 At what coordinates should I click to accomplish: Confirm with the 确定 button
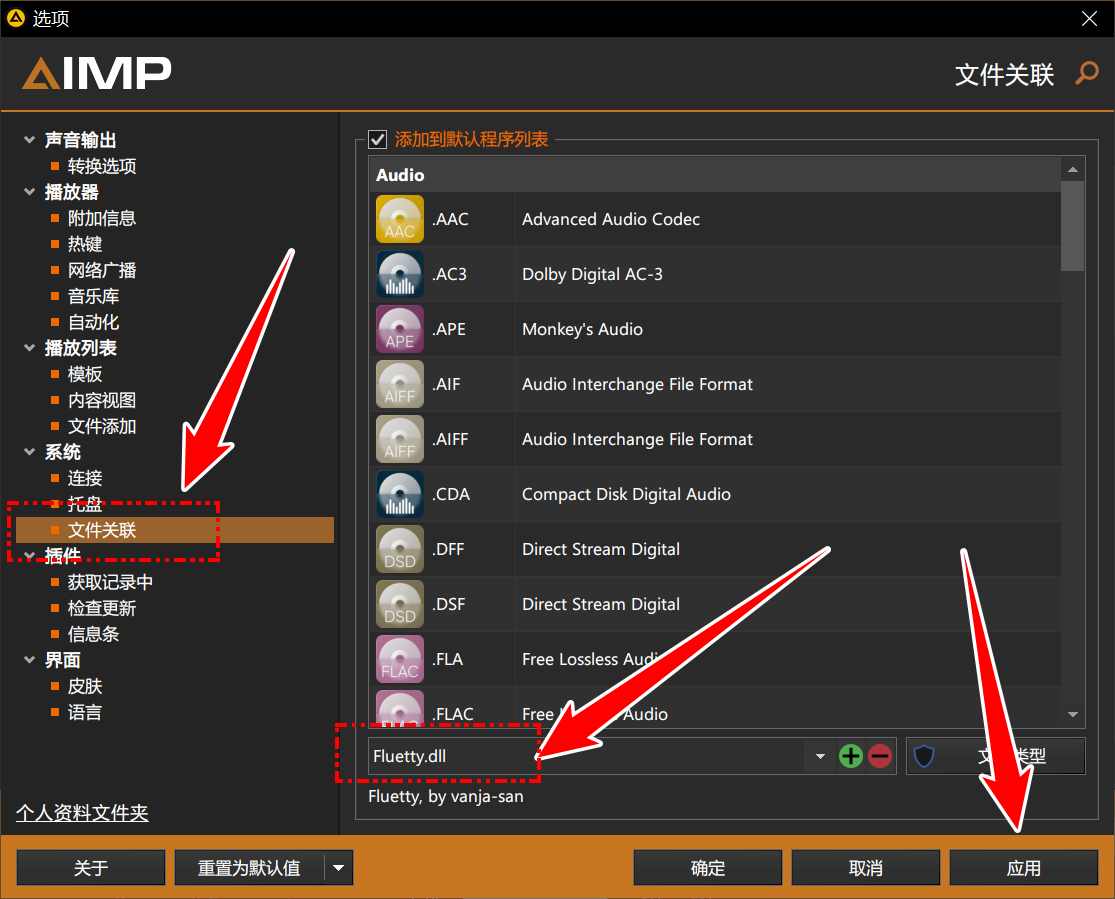coord(708,868)
